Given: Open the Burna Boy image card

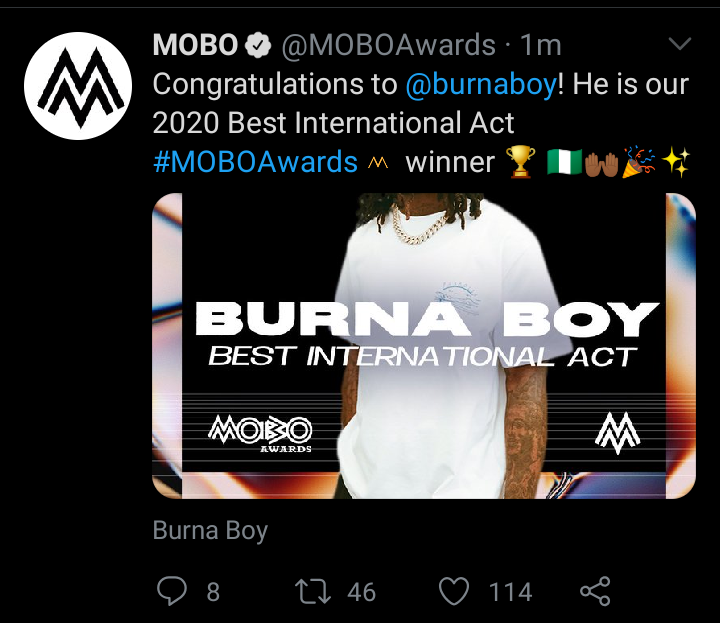Looking at the screenshot, I should pyautogui.click(x=424, y=346).
